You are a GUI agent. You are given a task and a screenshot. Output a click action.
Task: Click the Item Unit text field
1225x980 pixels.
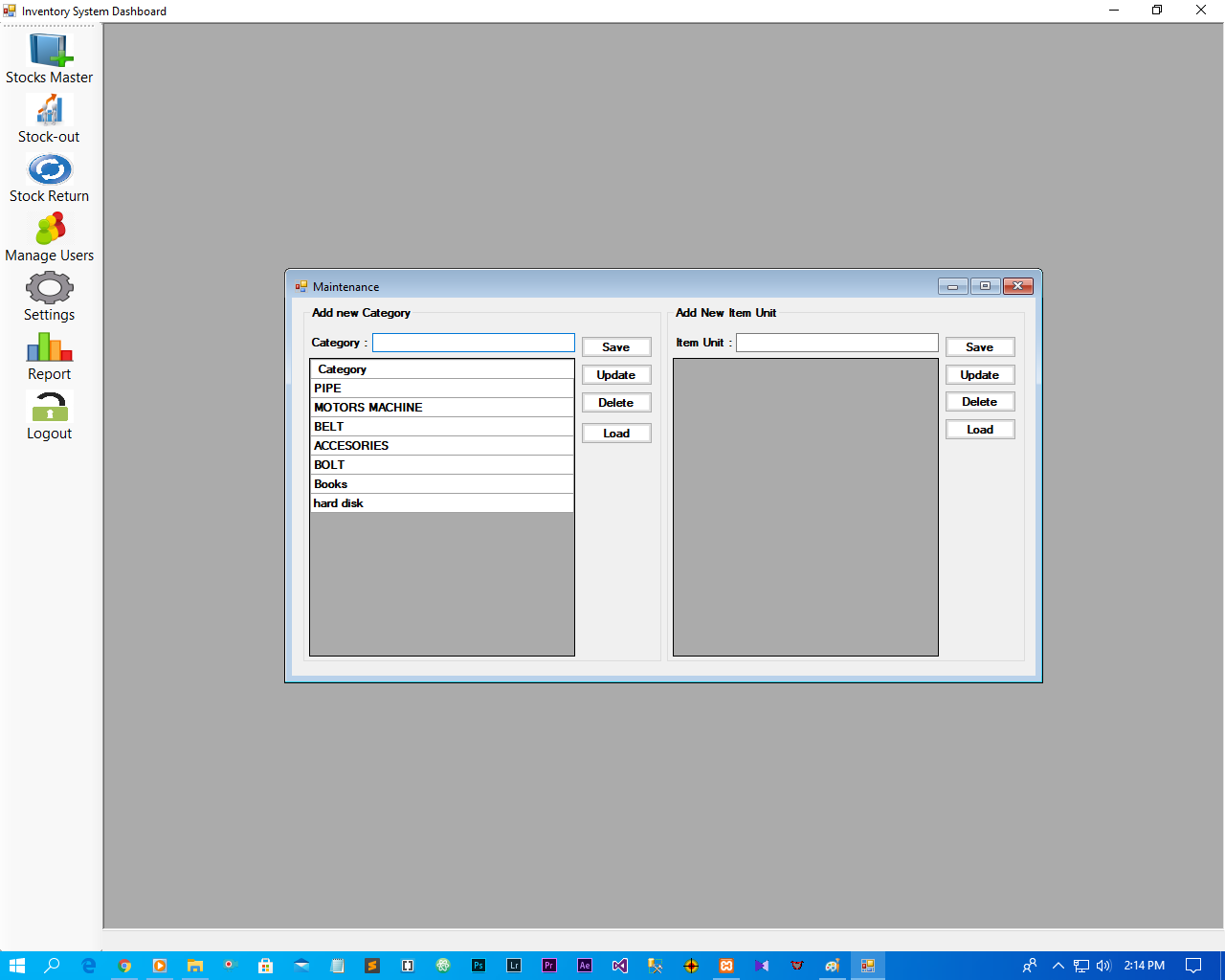(836, 343)
